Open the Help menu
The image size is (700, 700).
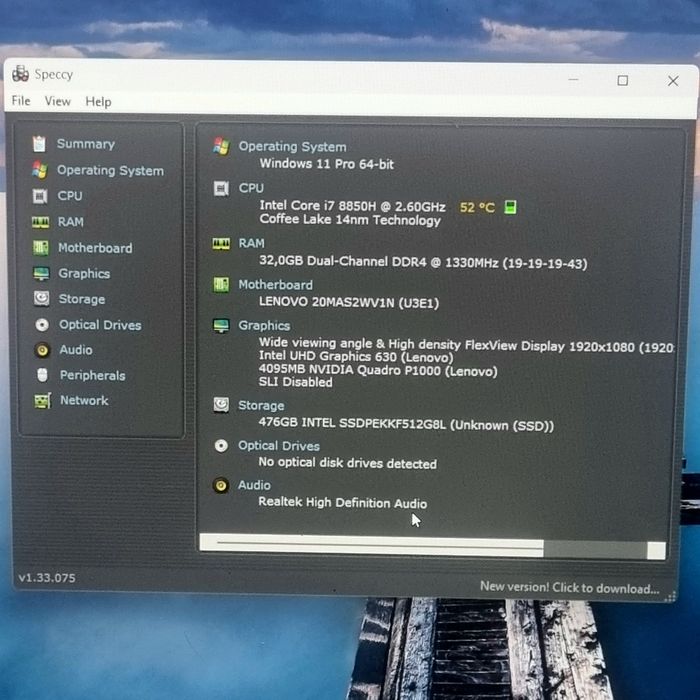[98, 102]
